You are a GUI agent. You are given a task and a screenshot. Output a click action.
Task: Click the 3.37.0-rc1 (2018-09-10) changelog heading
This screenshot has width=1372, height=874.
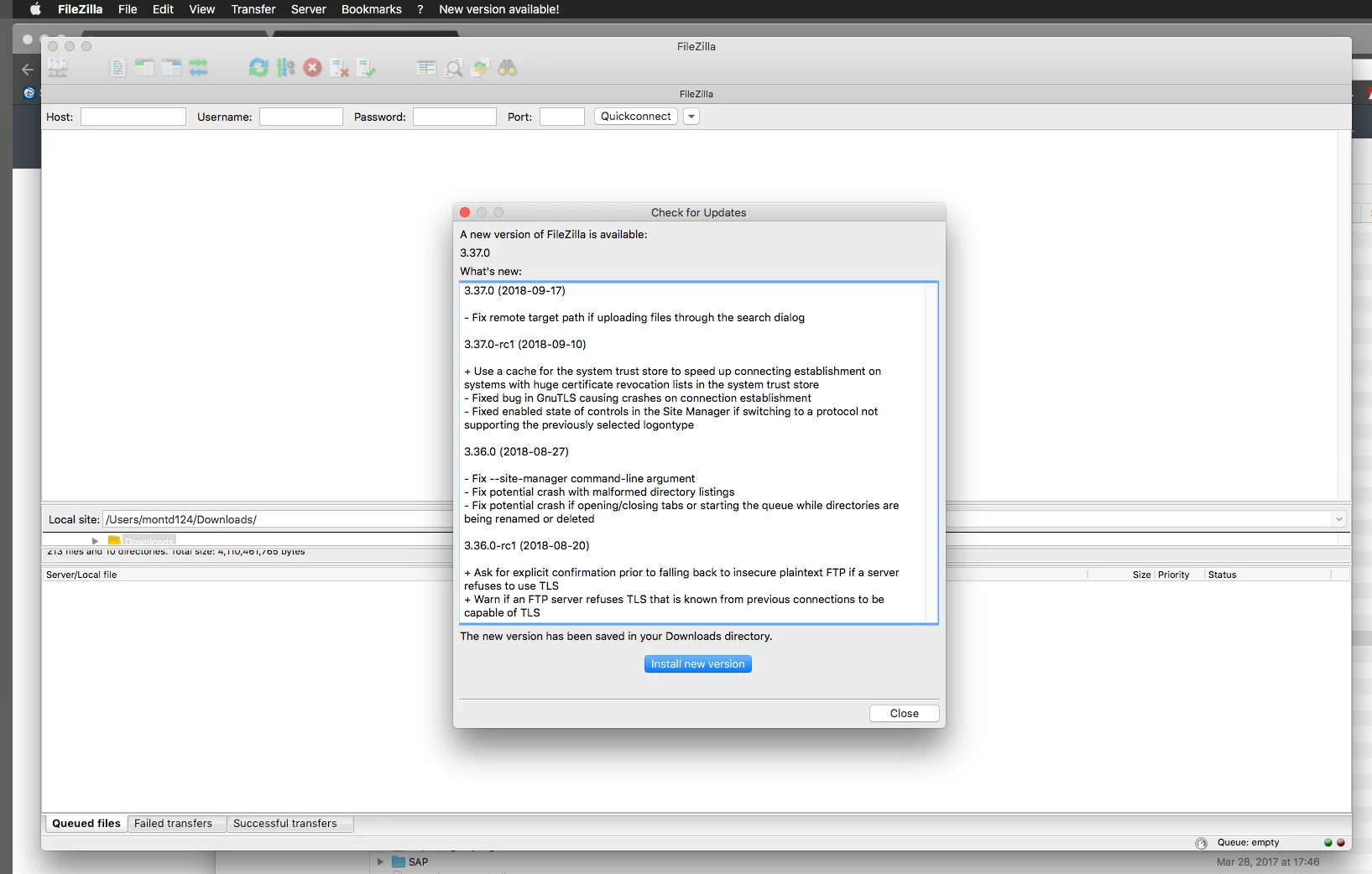525,344
